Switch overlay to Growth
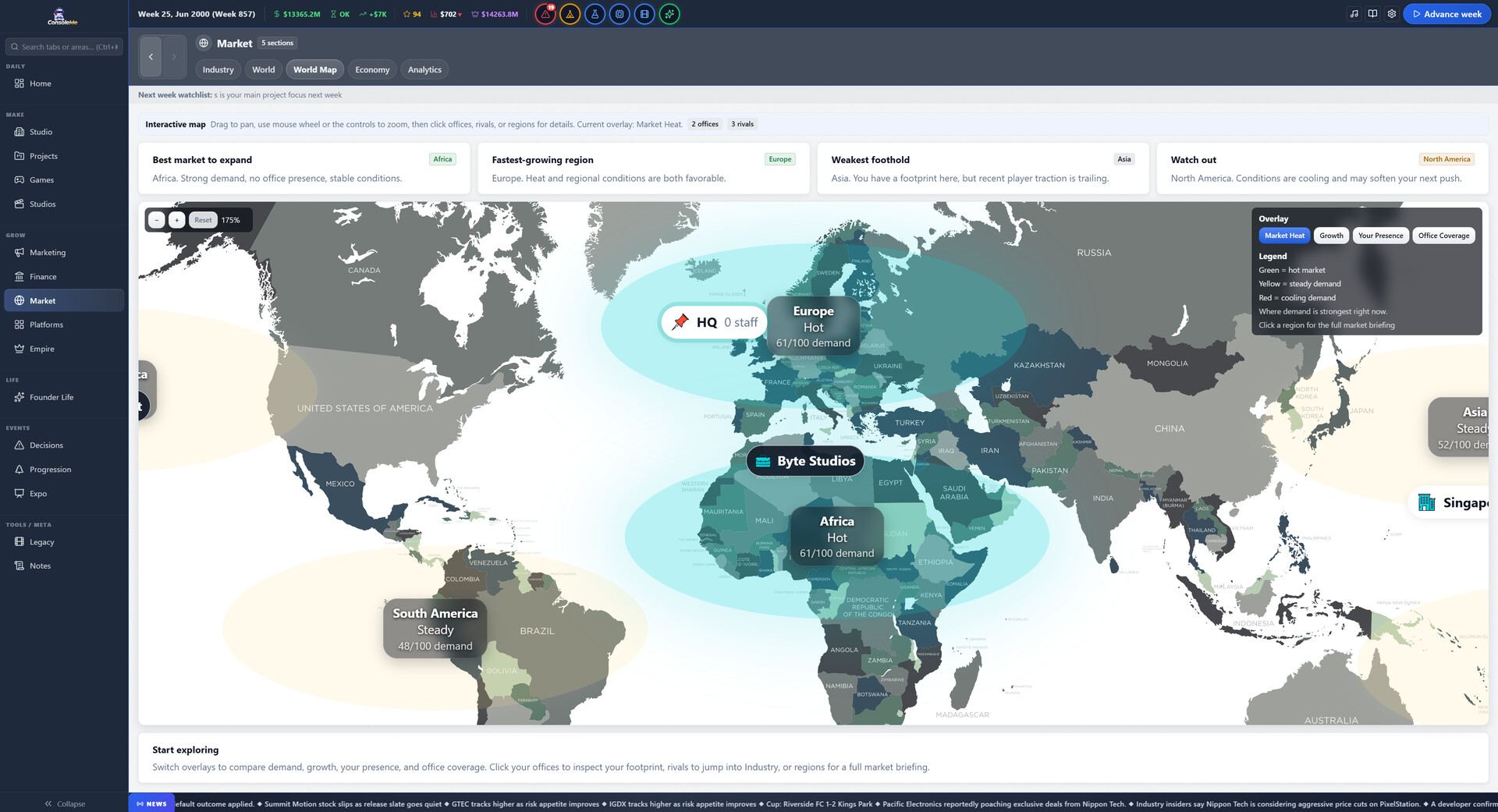Screen dimensions: 1498x812 [x=1331, y=236]
